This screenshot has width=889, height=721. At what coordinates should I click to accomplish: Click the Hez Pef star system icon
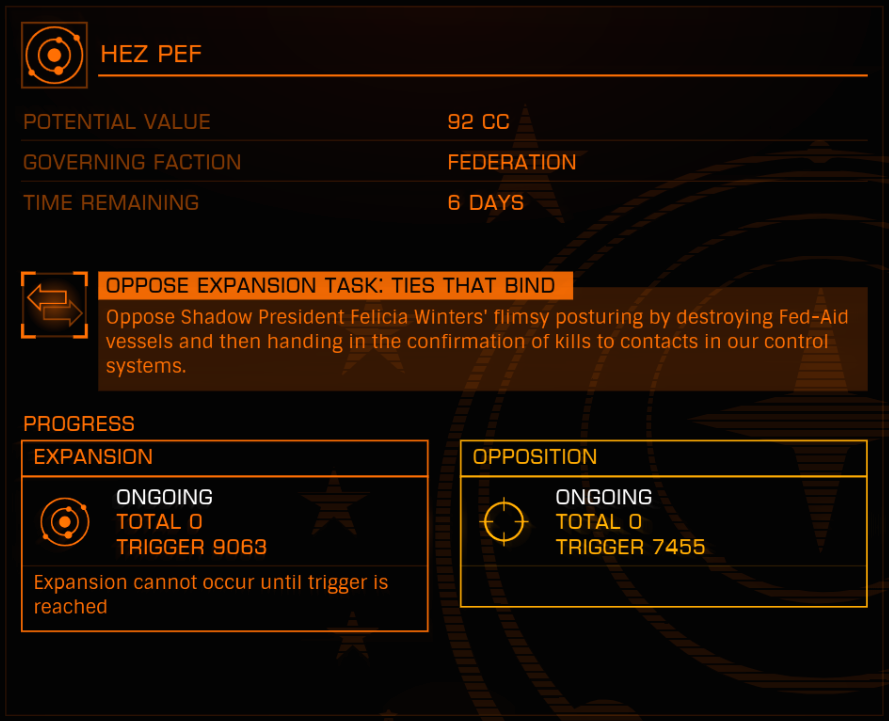click(x=54, y=55)
